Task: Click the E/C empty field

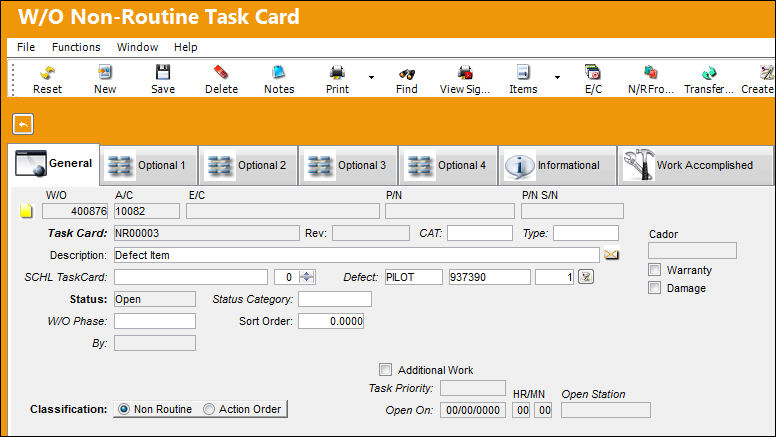Action: [x=283, y=211]
